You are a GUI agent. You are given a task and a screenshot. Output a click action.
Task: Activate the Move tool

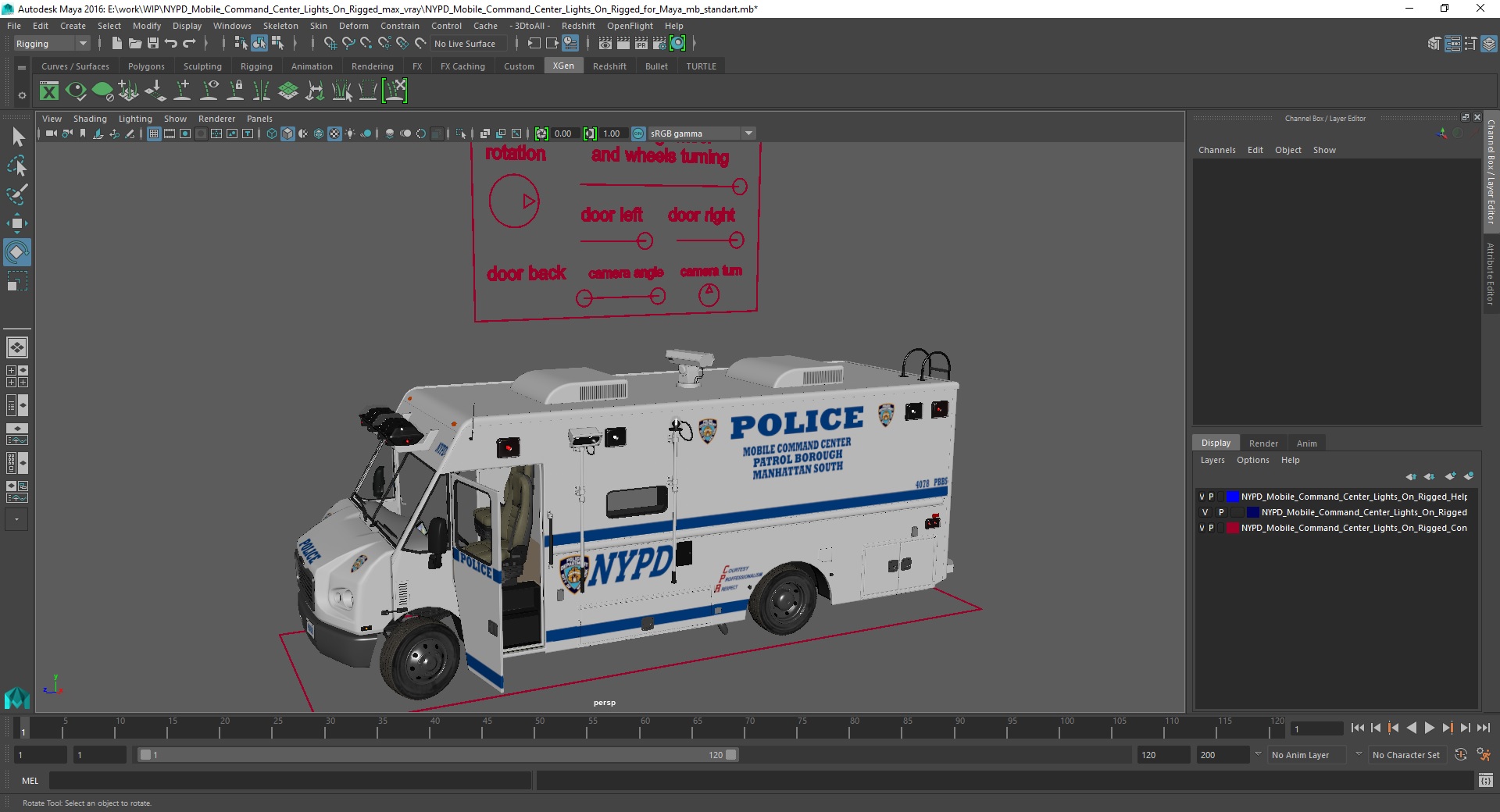tap(17, 223)
